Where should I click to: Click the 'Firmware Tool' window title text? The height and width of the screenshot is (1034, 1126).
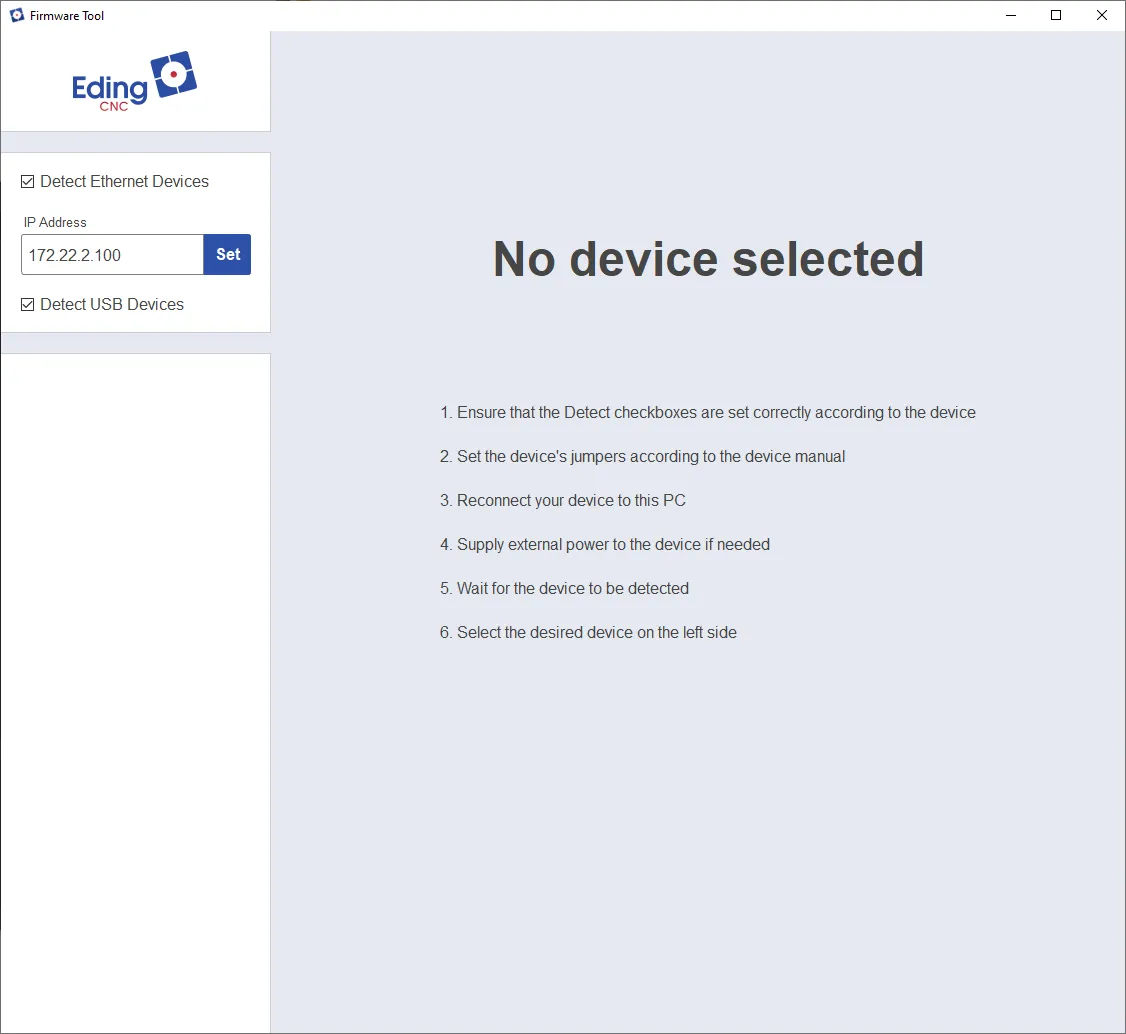pyautogui.click(x=67, y=16)
